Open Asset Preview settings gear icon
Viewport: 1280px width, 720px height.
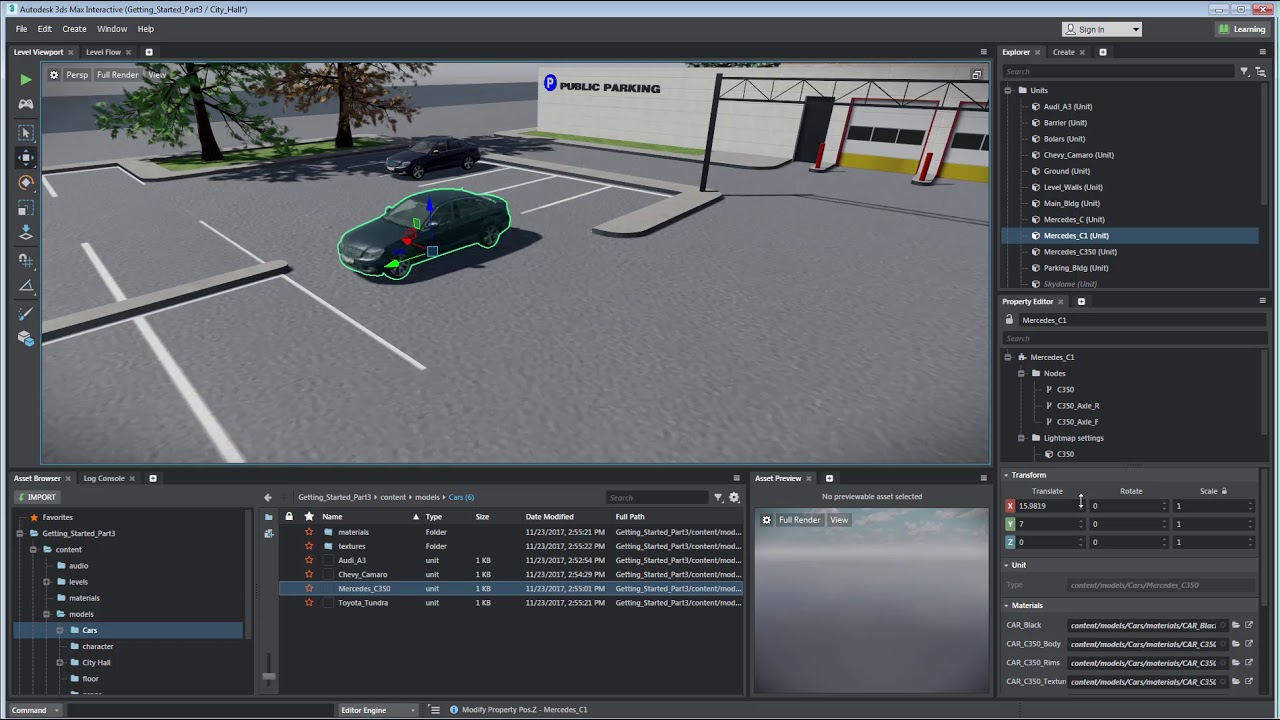767,520
